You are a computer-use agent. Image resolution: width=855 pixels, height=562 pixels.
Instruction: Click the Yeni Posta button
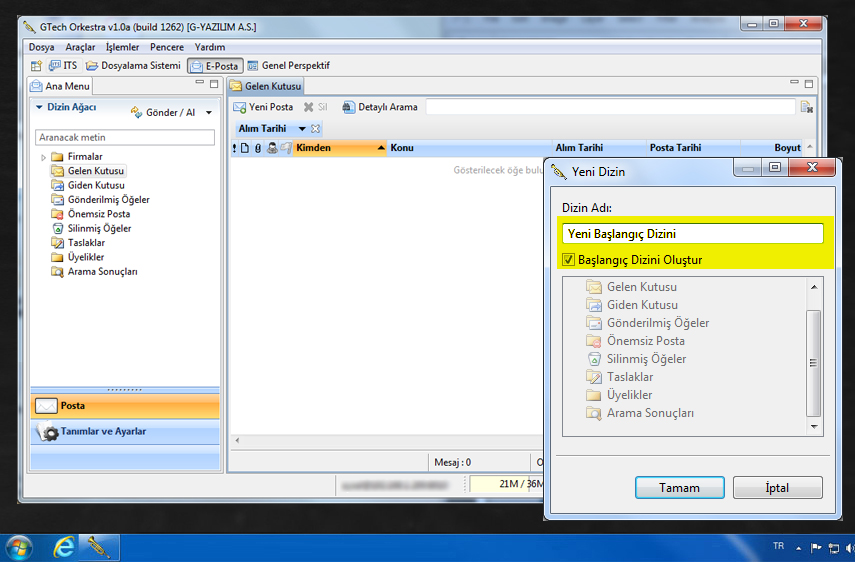click(263, 107)
